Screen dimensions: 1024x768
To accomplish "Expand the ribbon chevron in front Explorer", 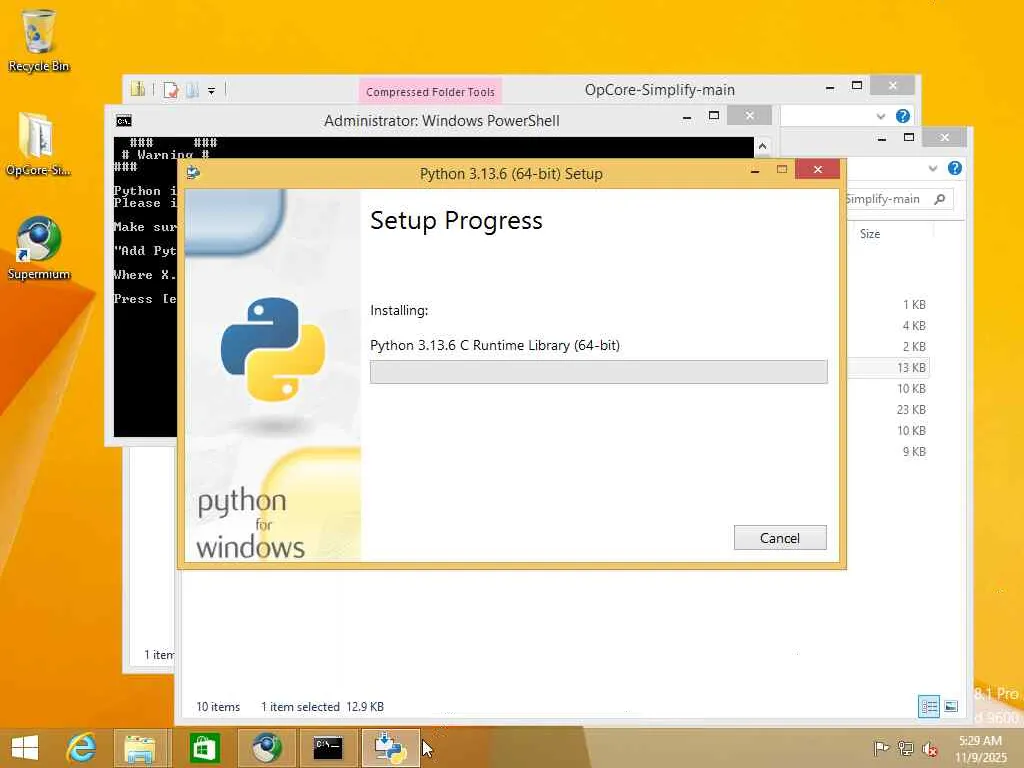I will point(933,168).
